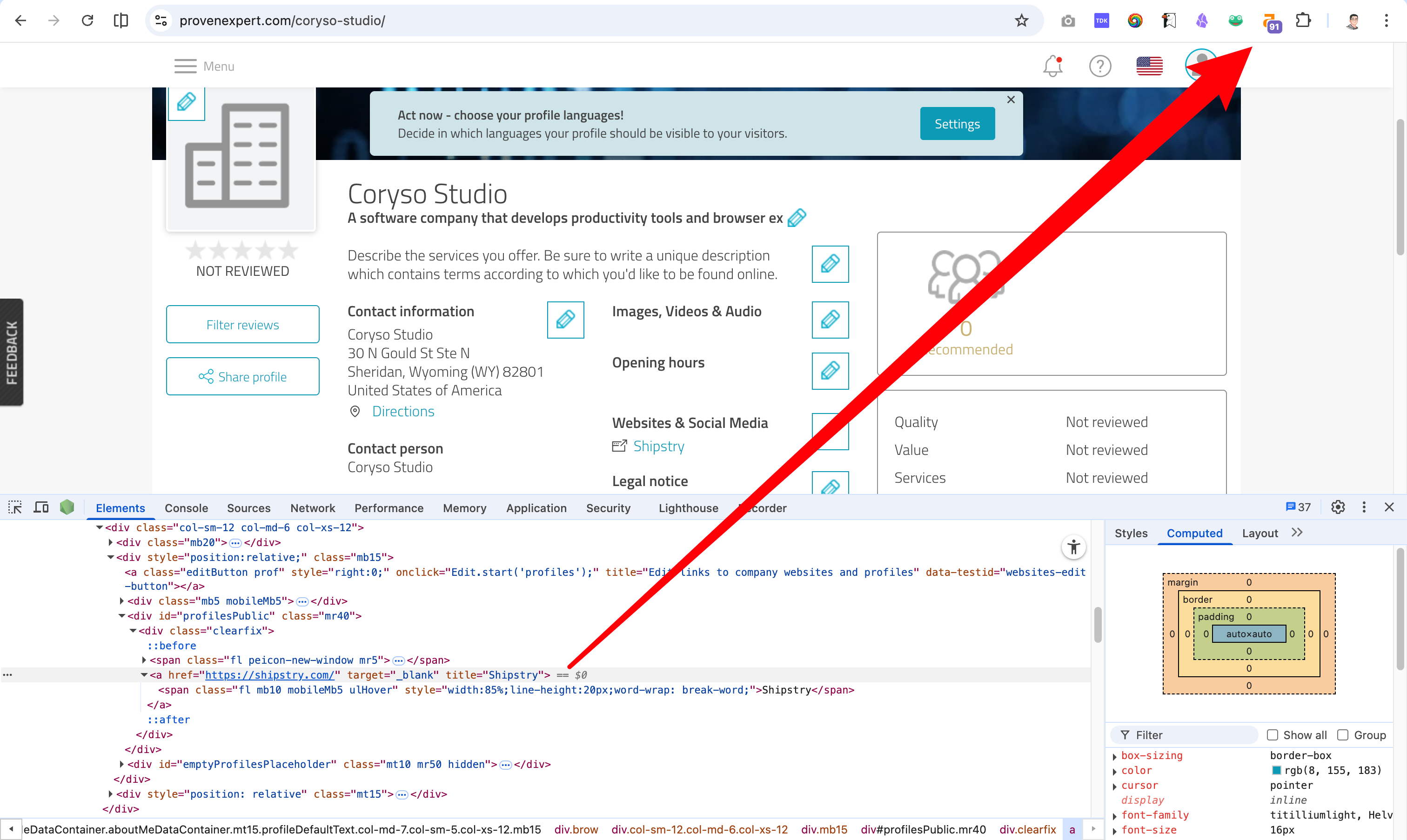Click the Contact information edit pencil
The width and height of the screenshot is (1407, 840).
click(x=565, y=320)
